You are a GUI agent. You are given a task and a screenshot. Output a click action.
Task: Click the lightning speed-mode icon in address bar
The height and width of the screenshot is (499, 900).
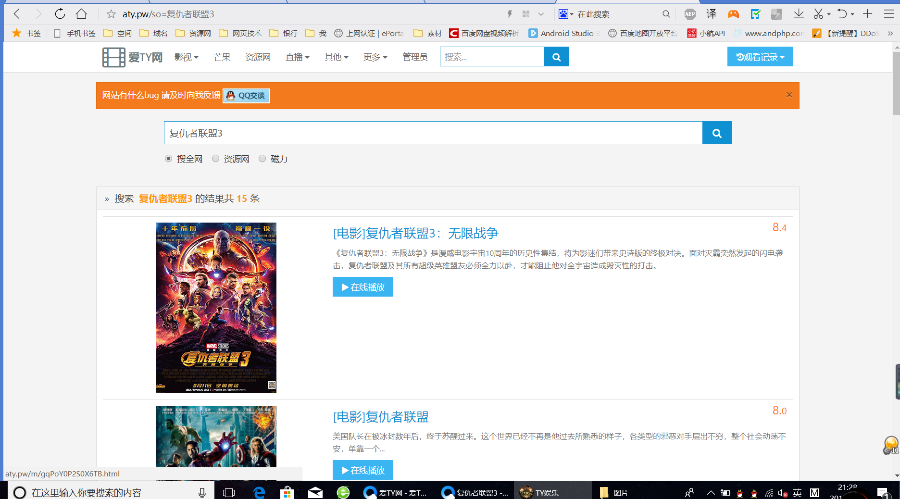pos(509,14)
